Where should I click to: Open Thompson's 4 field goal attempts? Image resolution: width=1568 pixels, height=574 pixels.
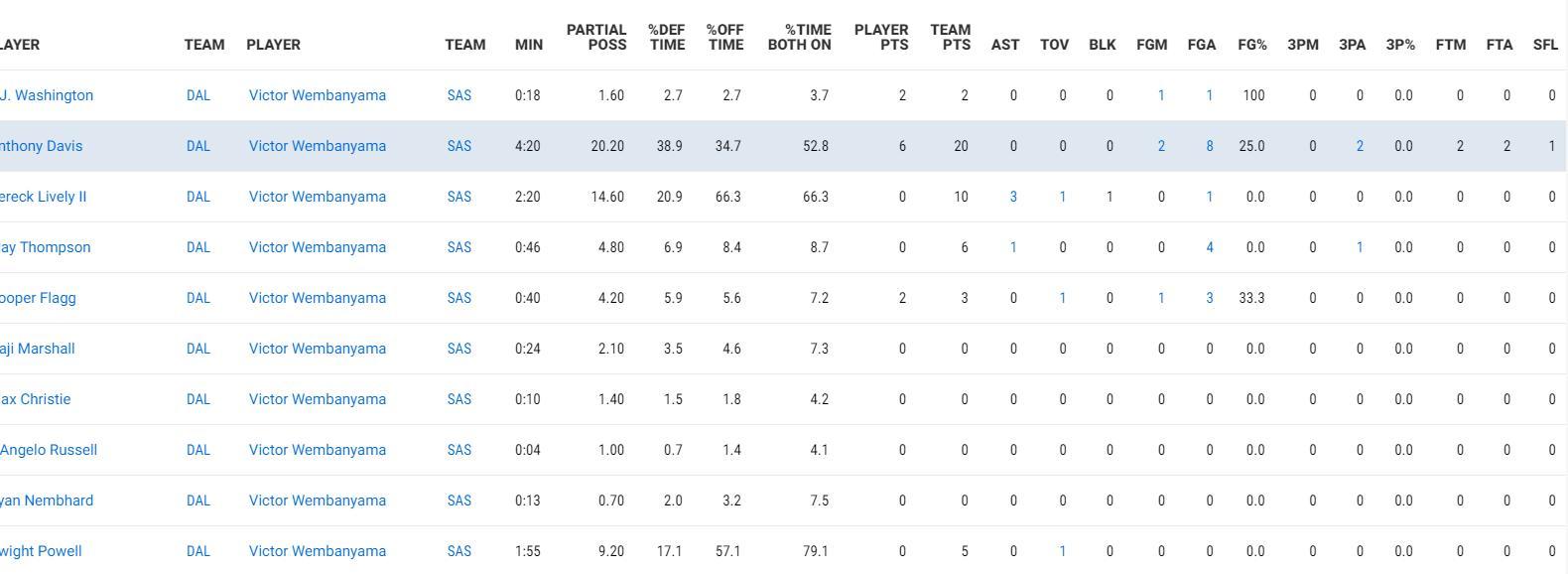tap(1210, 247)
